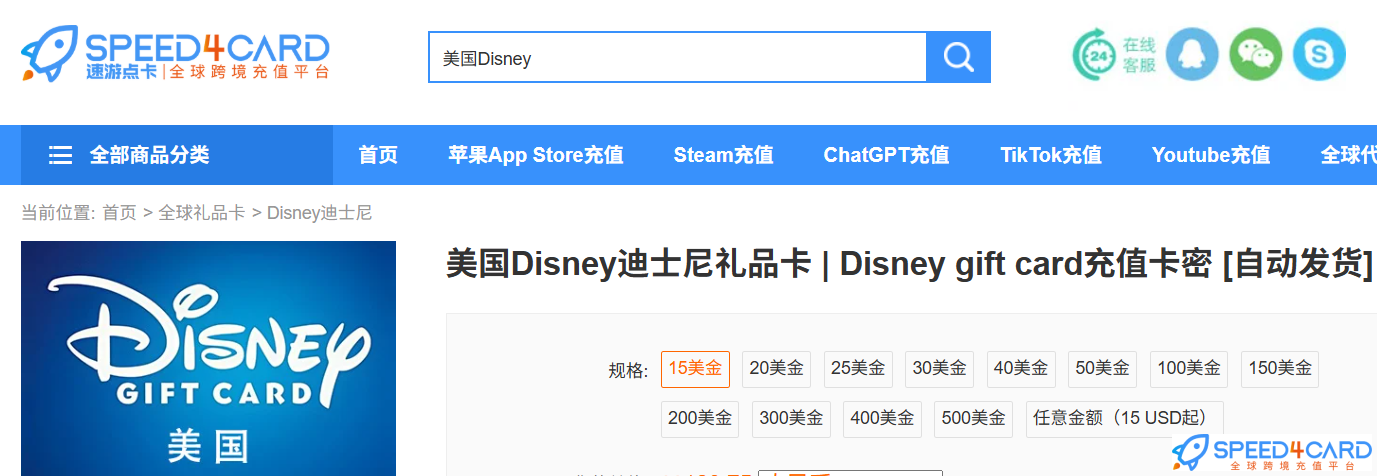Go to the 首页 nav item
This screenshot has height=476, width=1377.
[378, 155]
